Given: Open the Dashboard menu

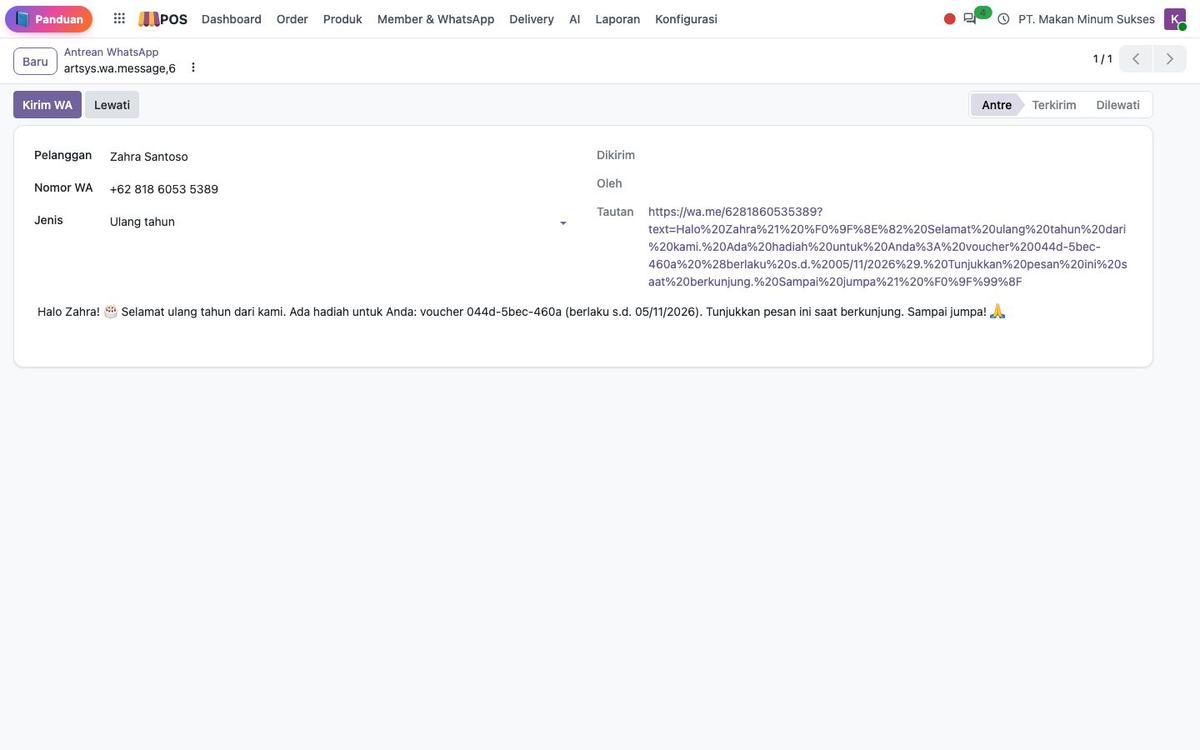Looking at the screenshot, I should 231,19.
